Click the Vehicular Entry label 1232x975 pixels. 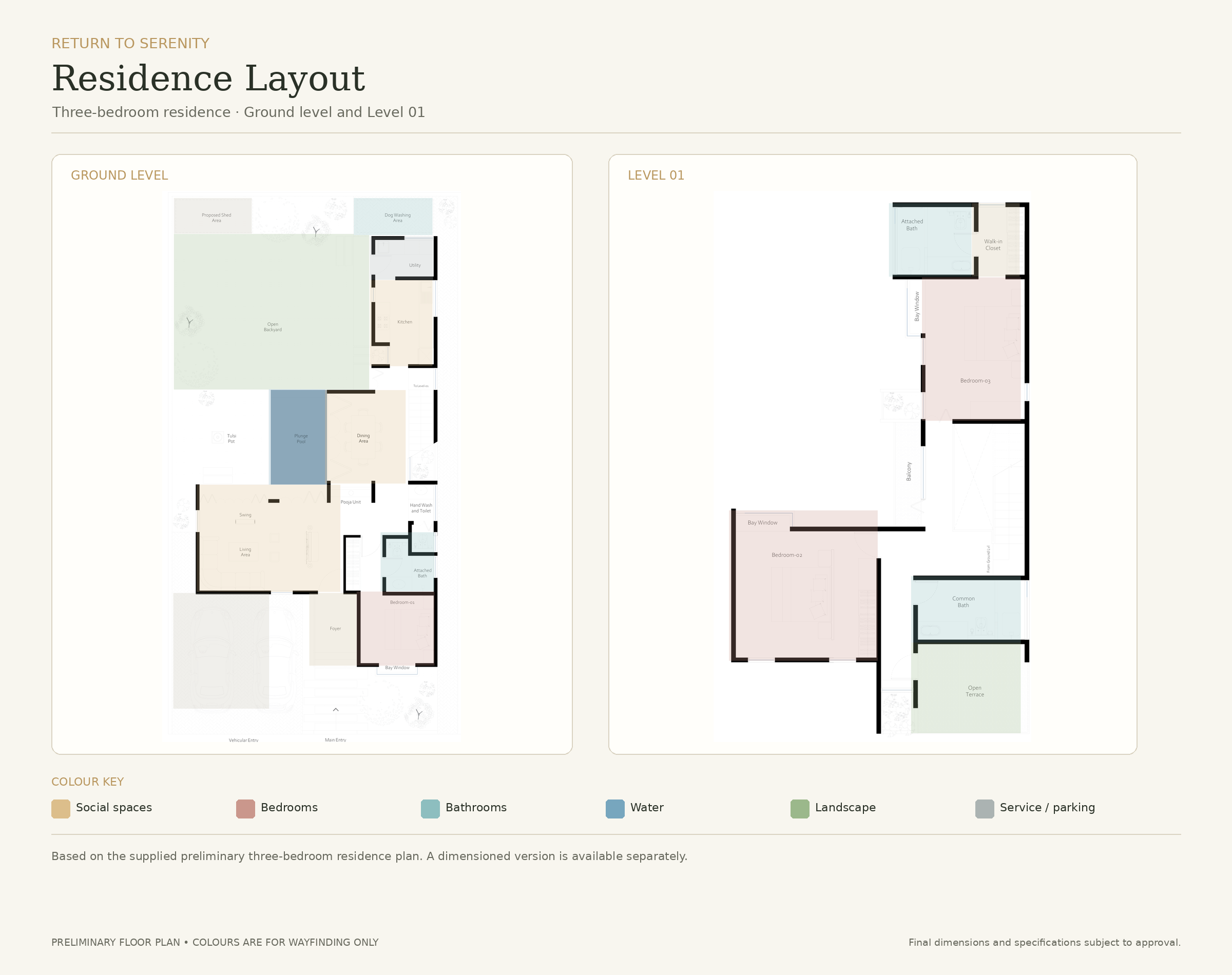pyautogui.click(x=244, y=740)
